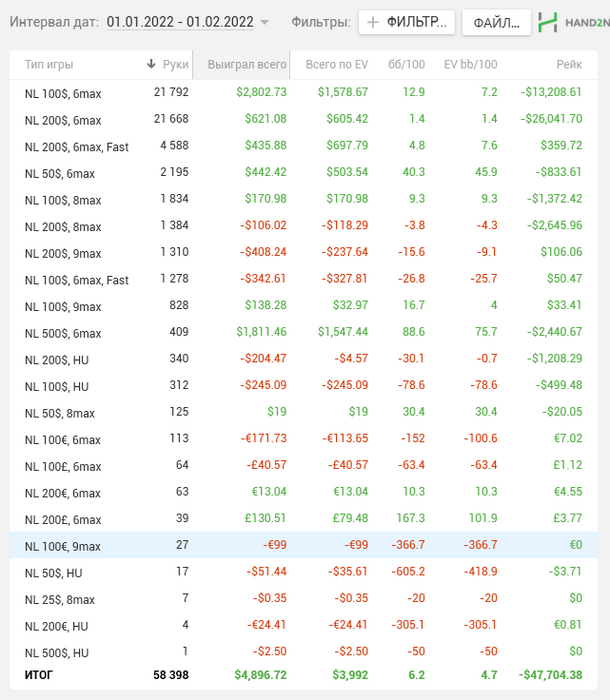Image resolution: width=610 pixels, height=700 pixels.
Task: Add a filter with ФИЛЬТР... button
Action: tap(406, 22)
